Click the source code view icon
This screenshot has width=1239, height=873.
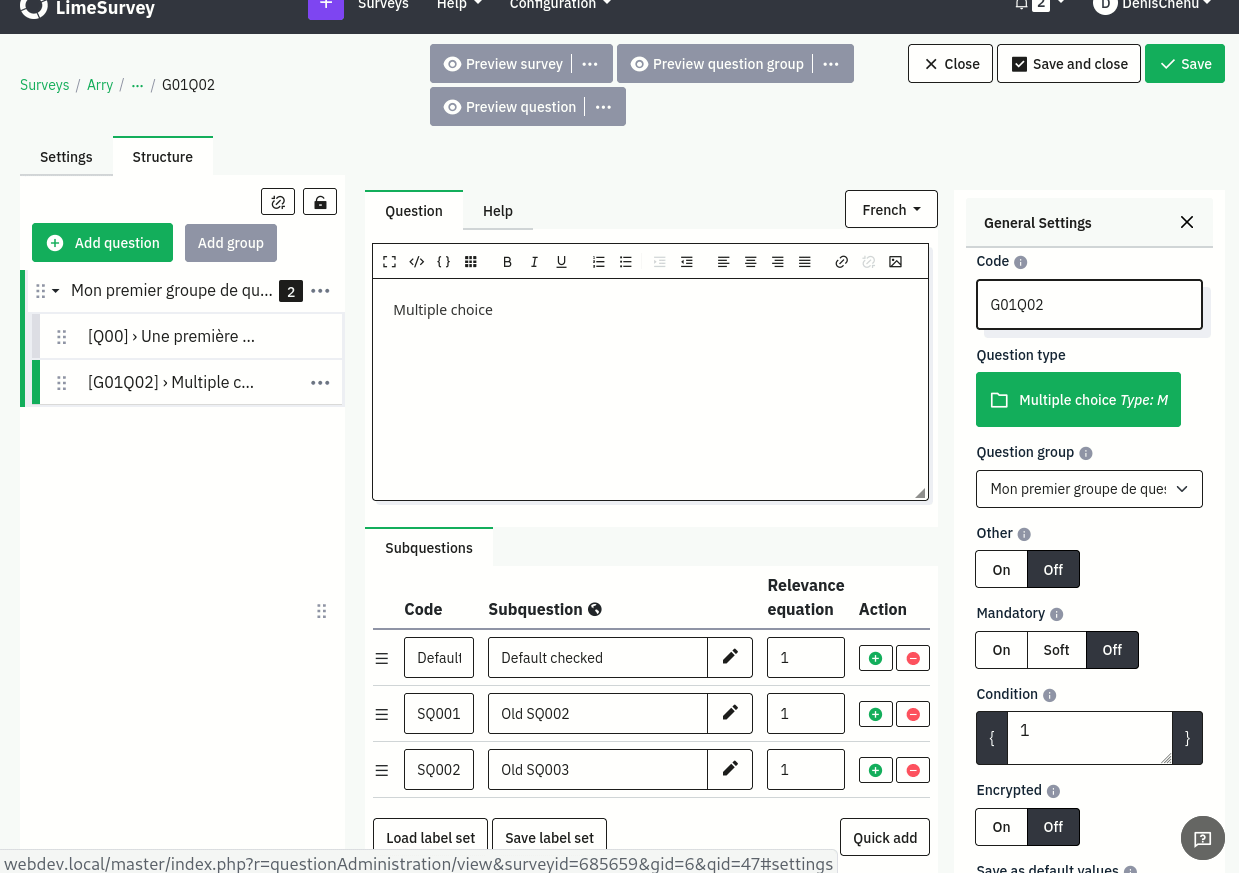417,262
